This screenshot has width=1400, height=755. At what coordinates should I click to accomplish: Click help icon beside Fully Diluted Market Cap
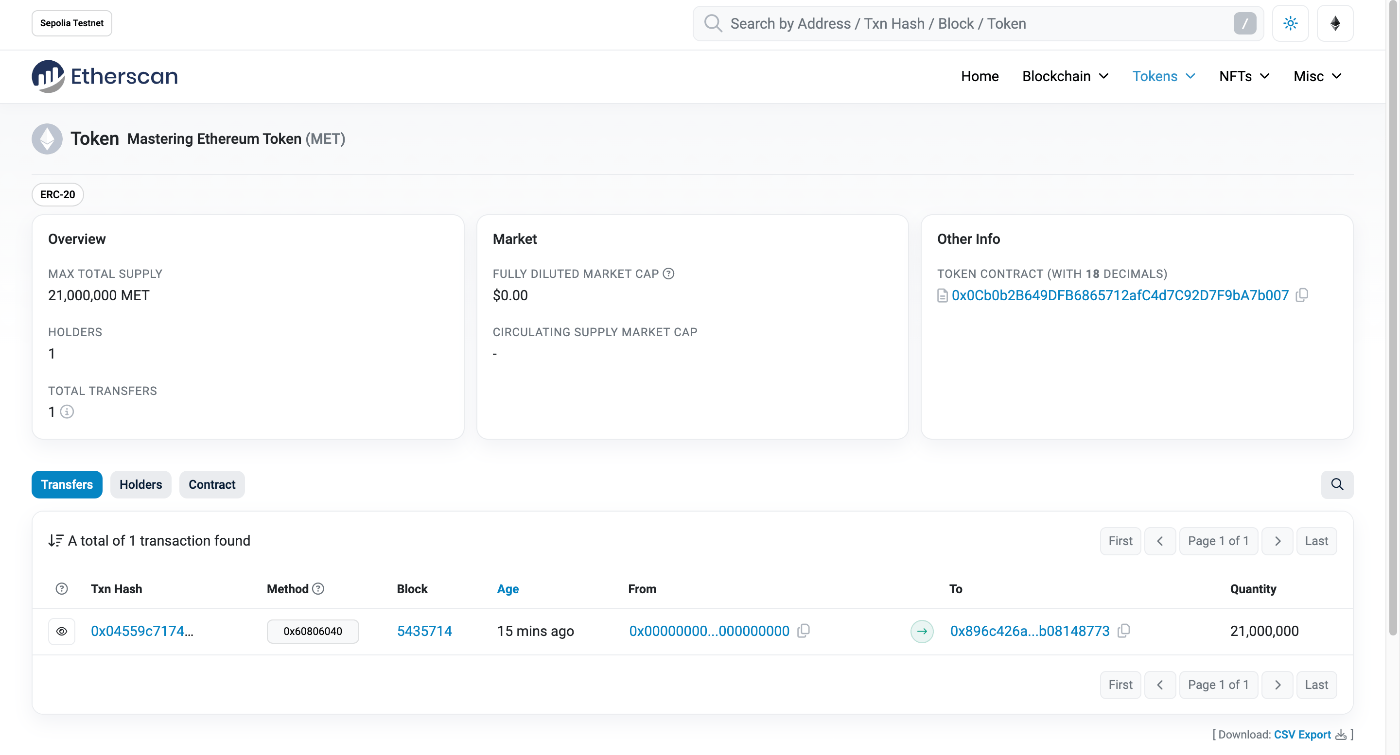tap(669, 274)
